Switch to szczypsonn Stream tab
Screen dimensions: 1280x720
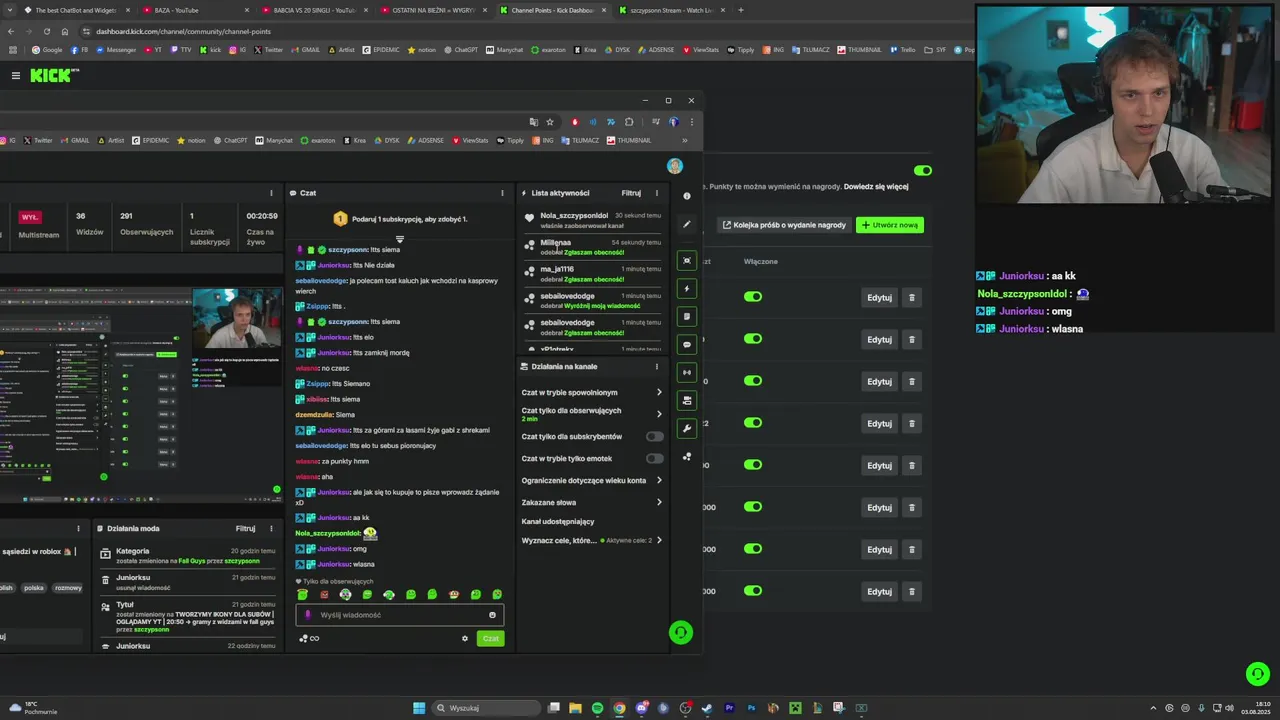point(670,10)
